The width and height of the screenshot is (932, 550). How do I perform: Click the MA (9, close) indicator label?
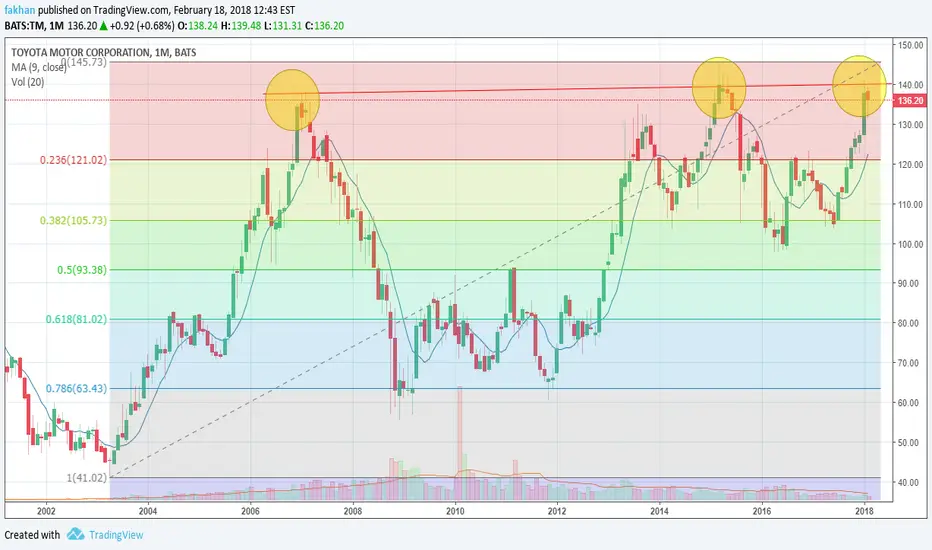[39, 67]
